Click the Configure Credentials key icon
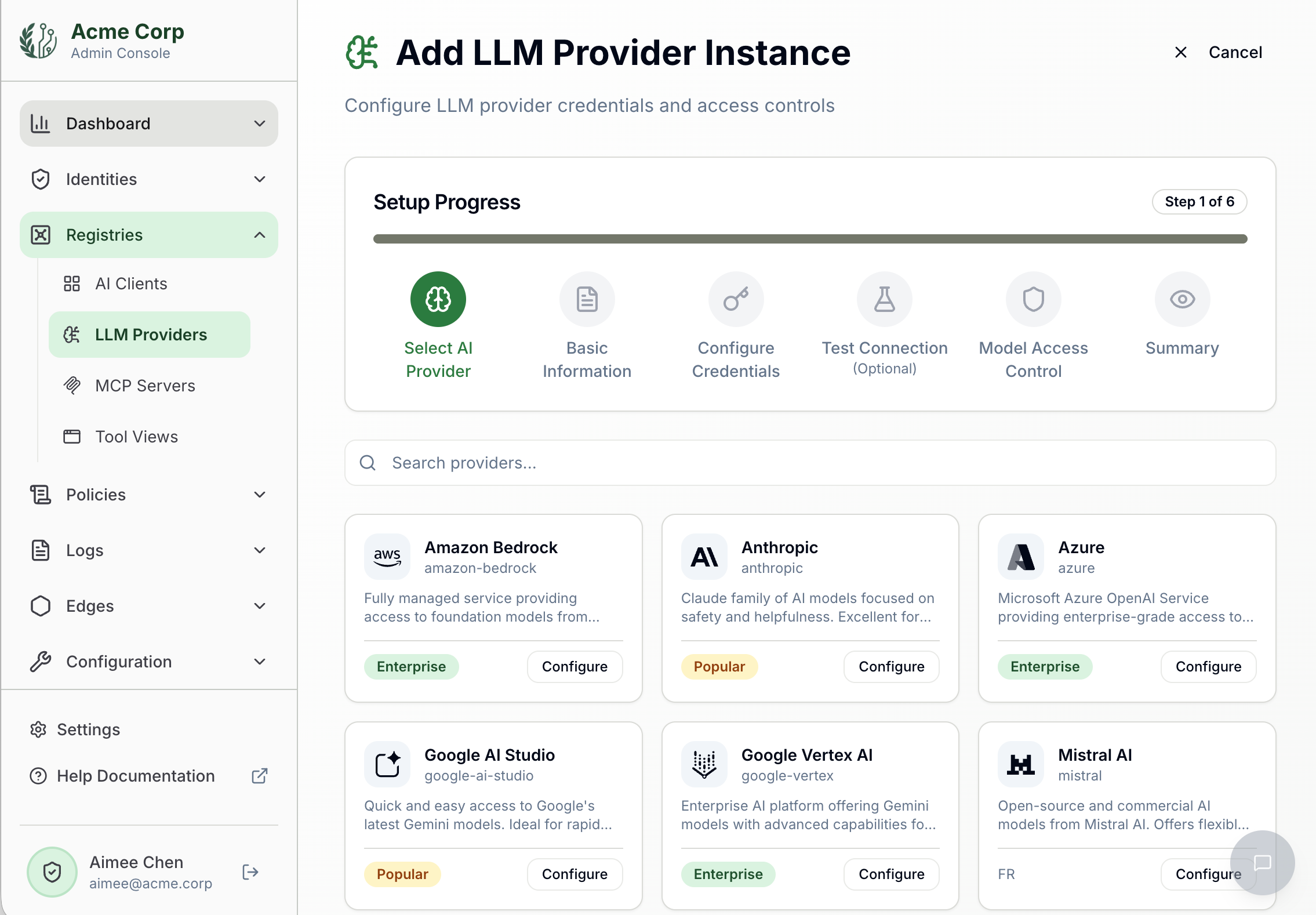 [736, 299]
